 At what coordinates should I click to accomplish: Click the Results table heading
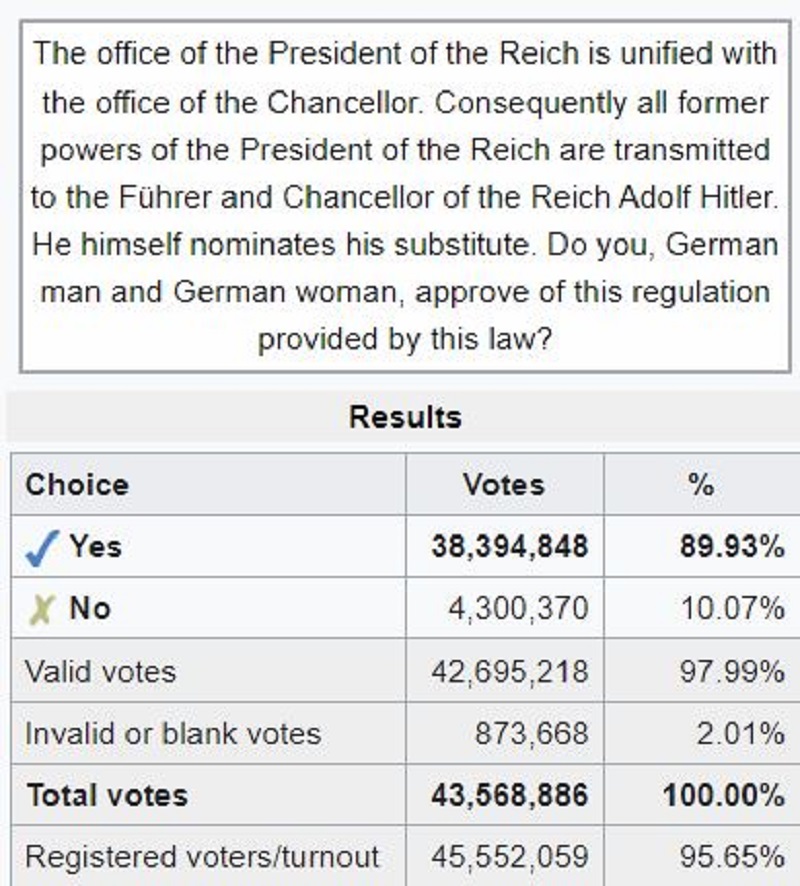click(x=405, y=417)
